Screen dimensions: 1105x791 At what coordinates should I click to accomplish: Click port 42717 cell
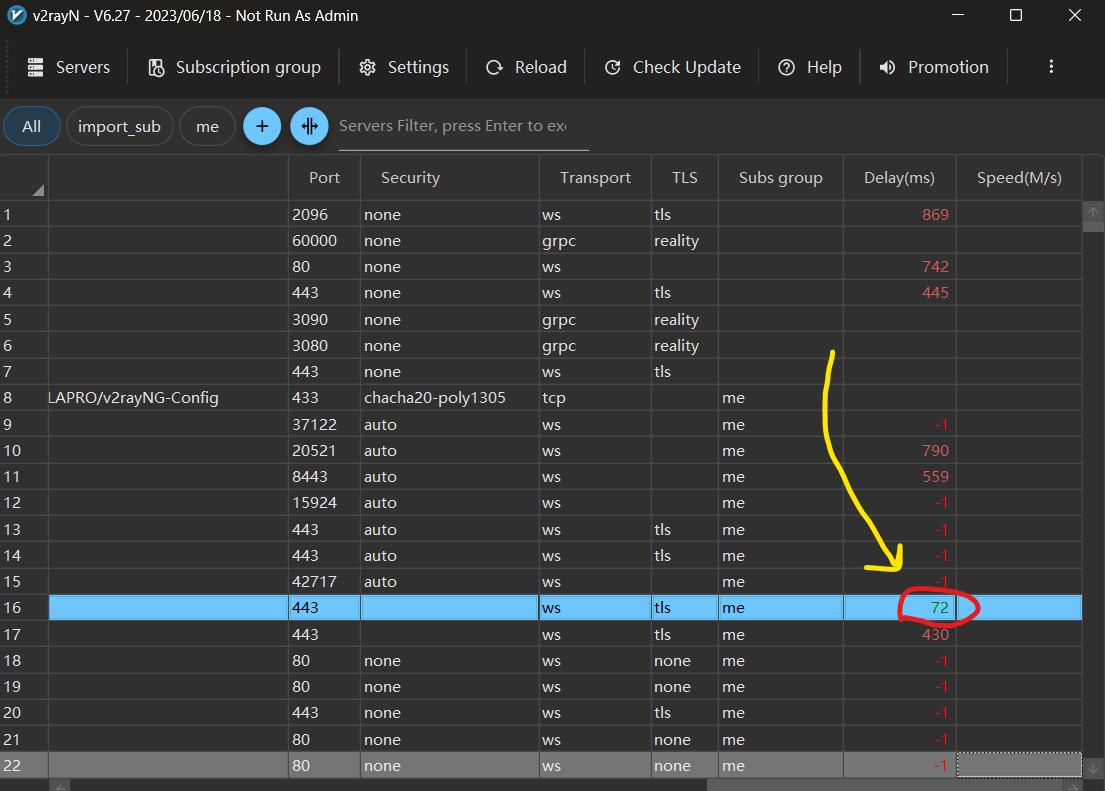pos(324,582)
